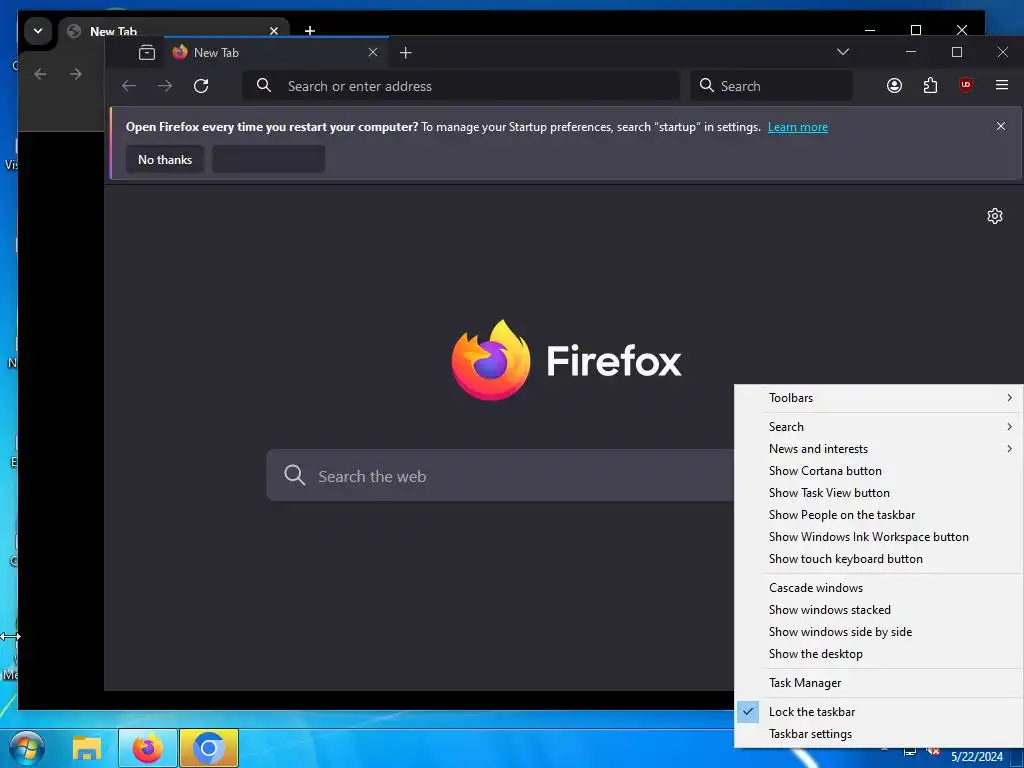The height and width of the screenshot is (768, 1024).
Task: Open the List all tabs dropdown
Action: click(843, 52)
